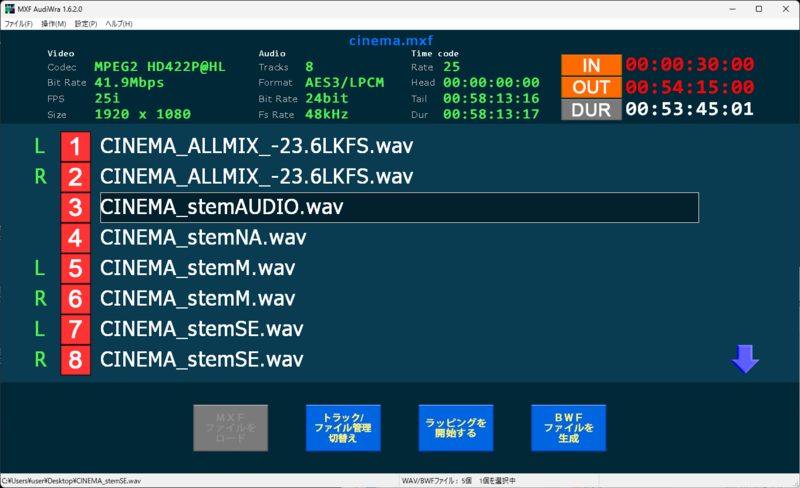Open the 設定(P) menu
The height and width of the screenshot is (488, 800).
[87, 23]
